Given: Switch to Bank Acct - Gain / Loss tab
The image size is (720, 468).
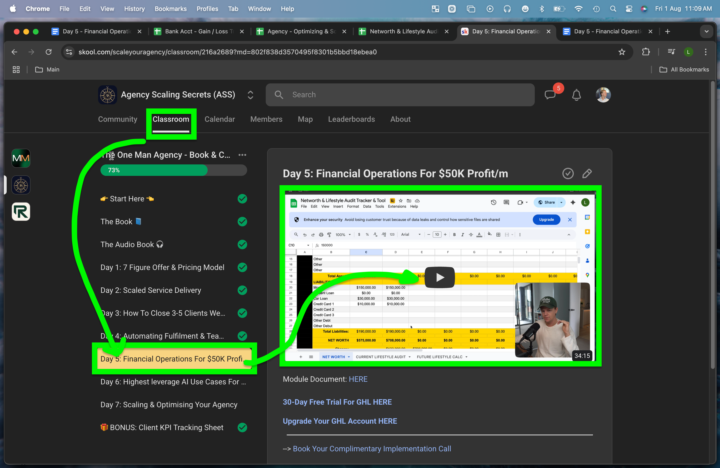Looking at the screenshot, I should [x=199, y=31].
